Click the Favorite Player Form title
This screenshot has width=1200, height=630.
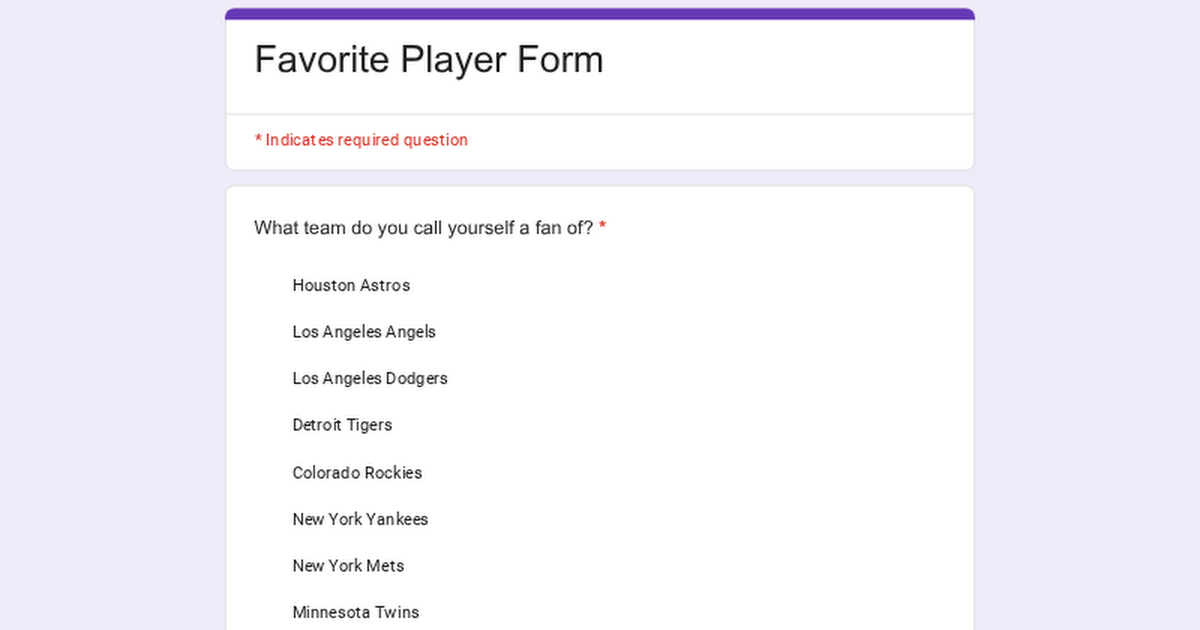pos(429,60)
